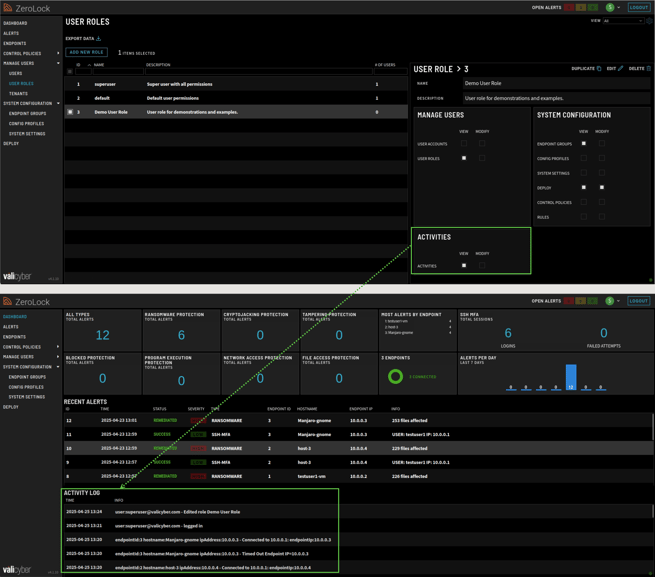Click the tall 12 bar in Alerts Per Day
Screen dimensions: 655x577
coord(571,377)
